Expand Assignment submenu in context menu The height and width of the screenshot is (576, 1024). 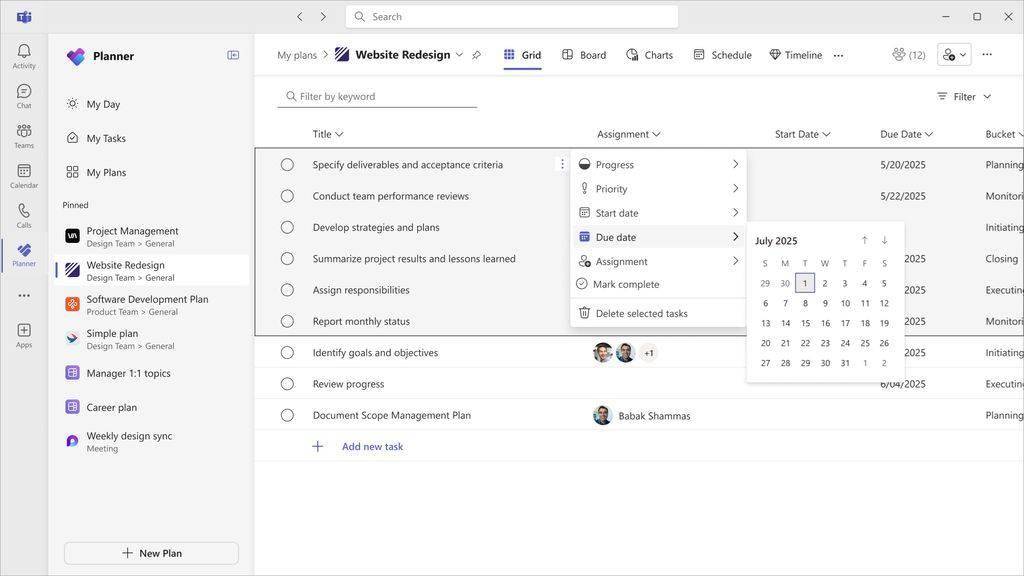click(658, 261)
